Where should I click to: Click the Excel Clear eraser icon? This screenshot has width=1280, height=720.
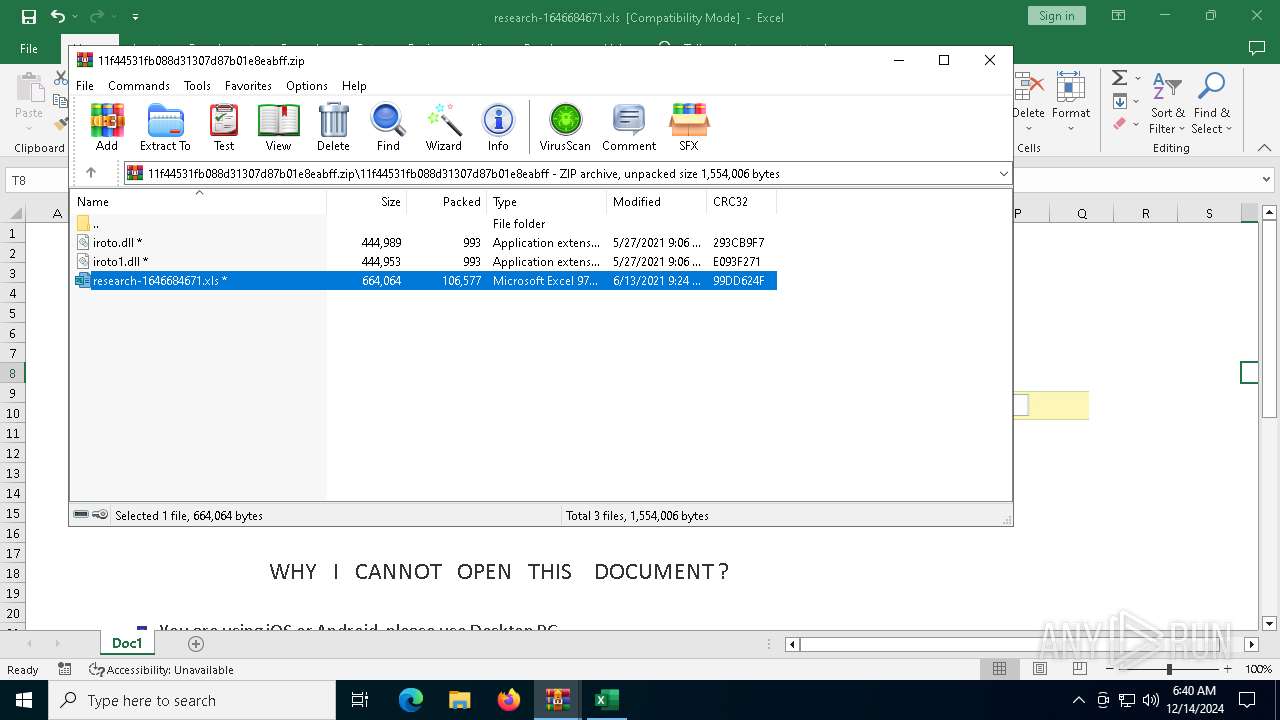tap(1120, 124)
